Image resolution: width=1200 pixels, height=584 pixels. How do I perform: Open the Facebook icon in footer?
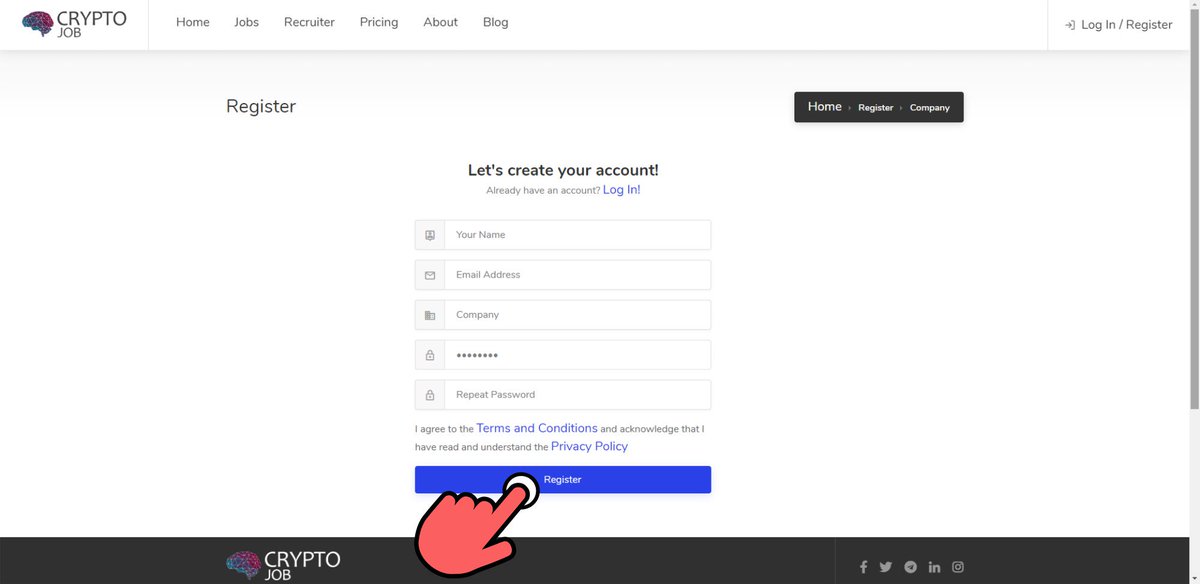(x=863, y=567)
